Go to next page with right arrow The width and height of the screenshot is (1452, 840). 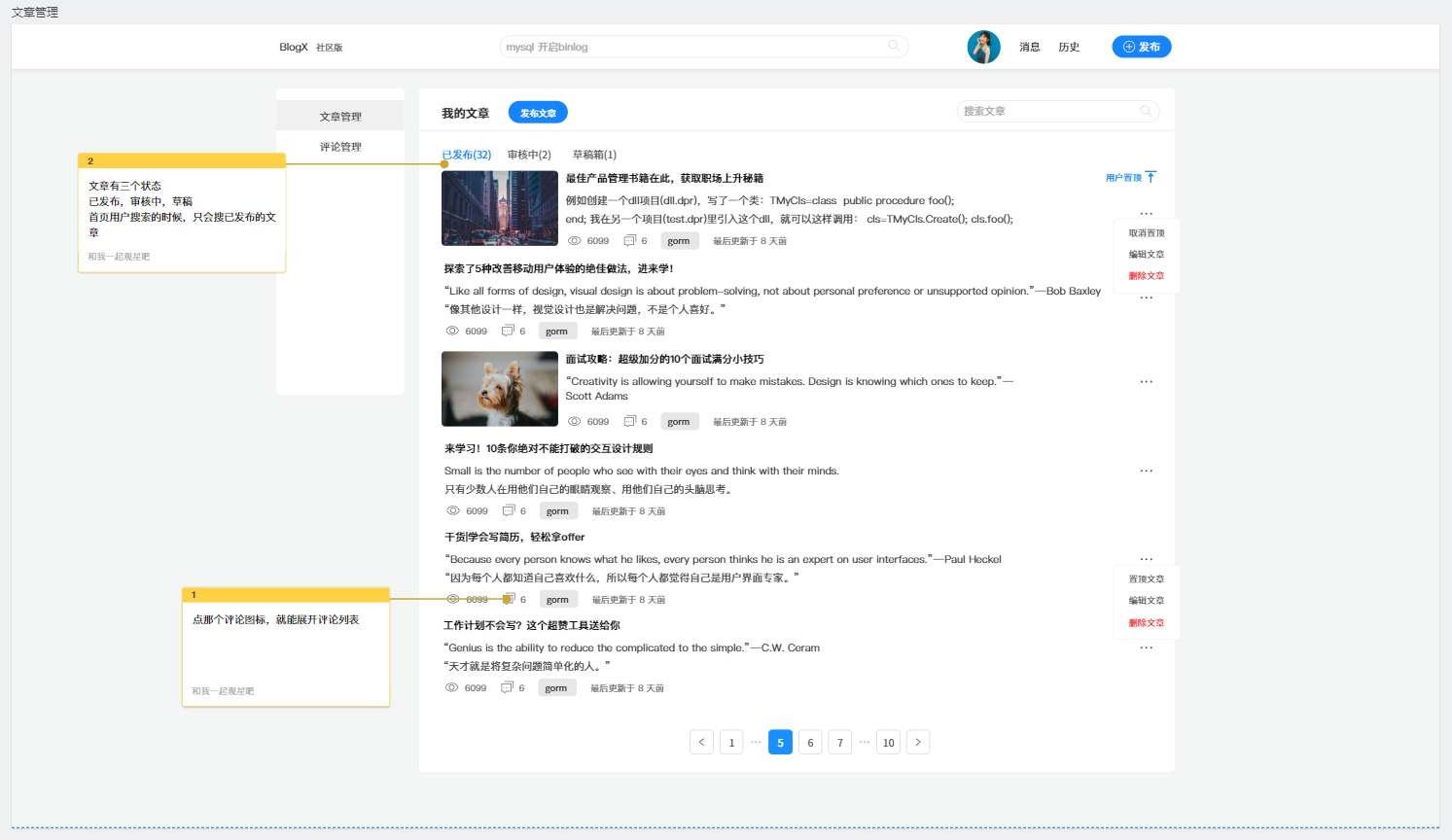(x=917, y=742)
